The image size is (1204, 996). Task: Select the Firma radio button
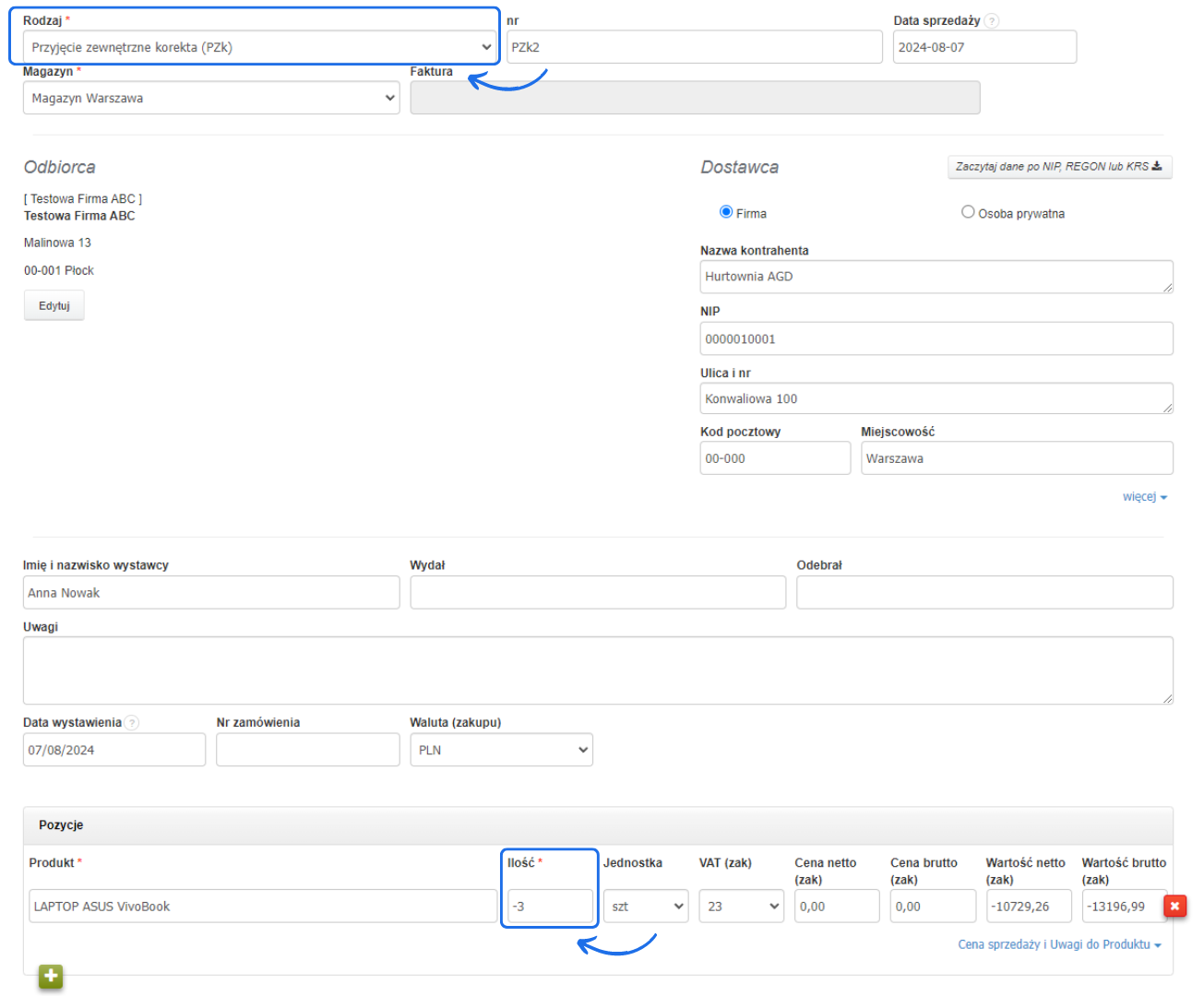[x=726, y=212]
